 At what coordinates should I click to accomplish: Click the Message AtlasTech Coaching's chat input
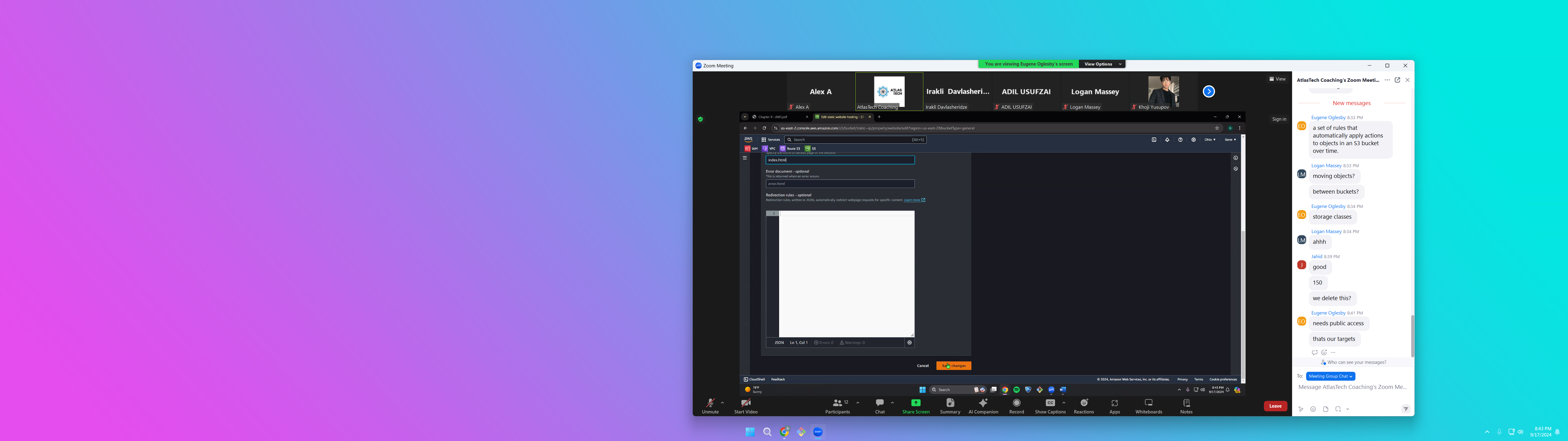[1352, 387]
